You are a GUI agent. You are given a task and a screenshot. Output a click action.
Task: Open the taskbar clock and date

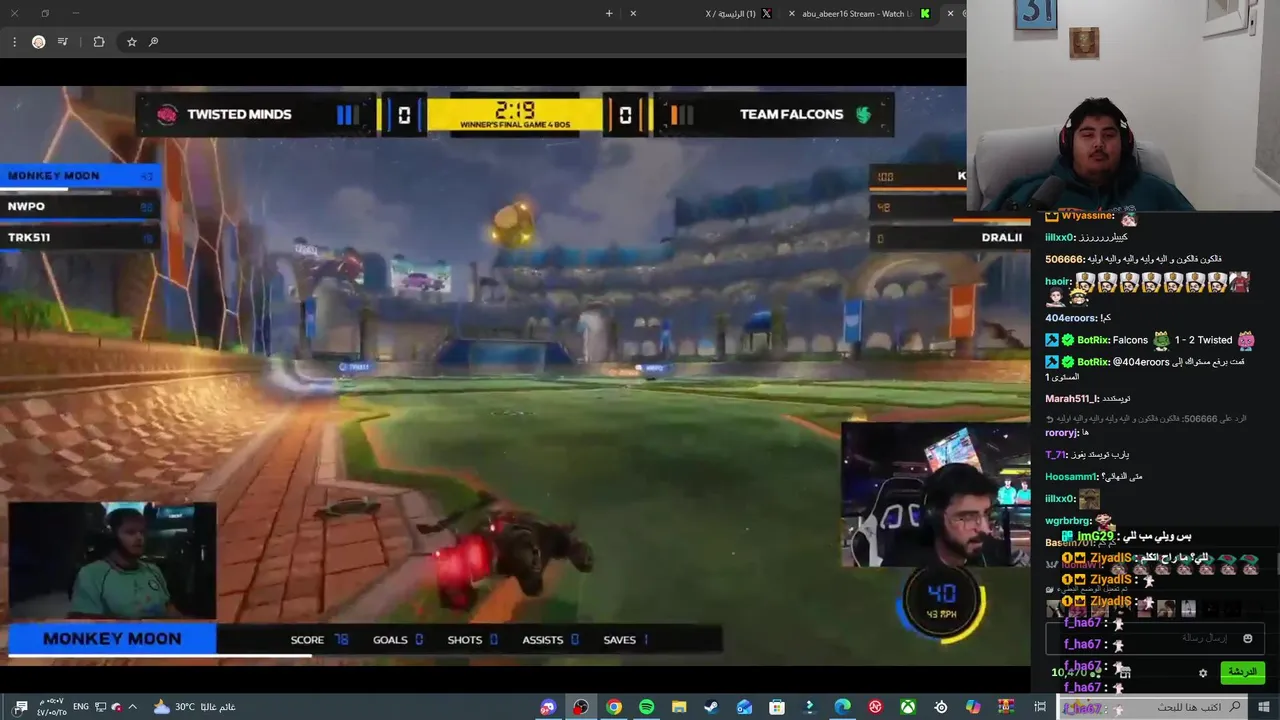(x=52, y=707)
